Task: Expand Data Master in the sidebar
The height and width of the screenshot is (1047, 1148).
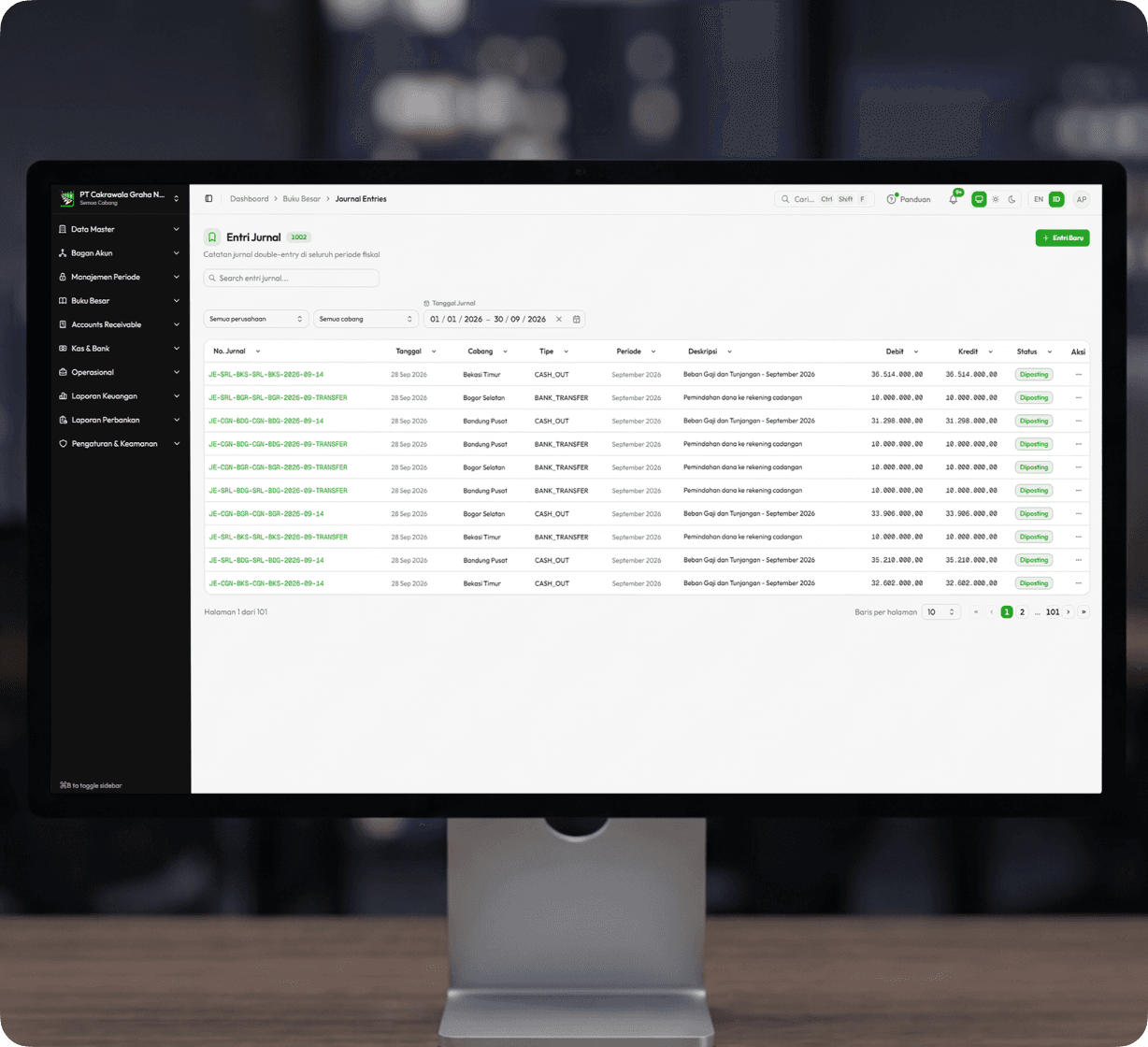Action: tap(120, 229)
